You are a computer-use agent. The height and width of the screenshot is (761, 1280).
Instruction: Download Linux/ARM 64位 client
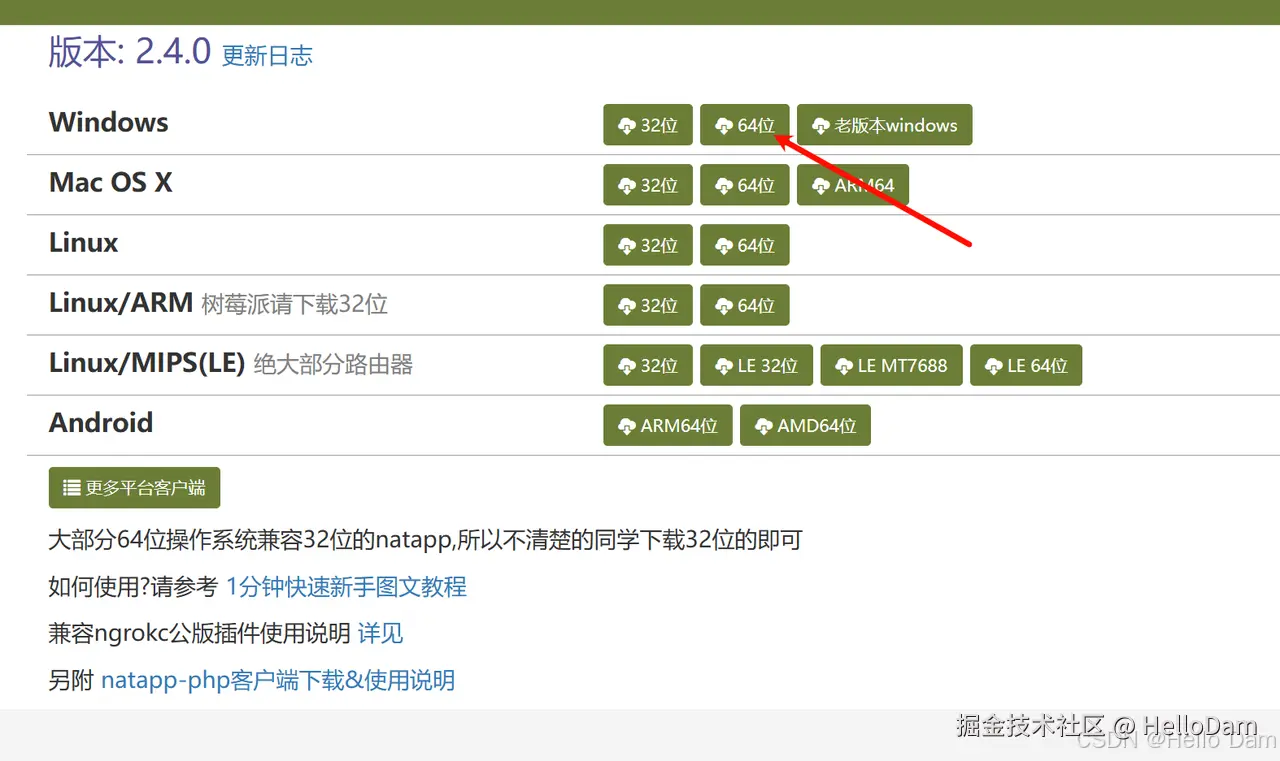745,305
